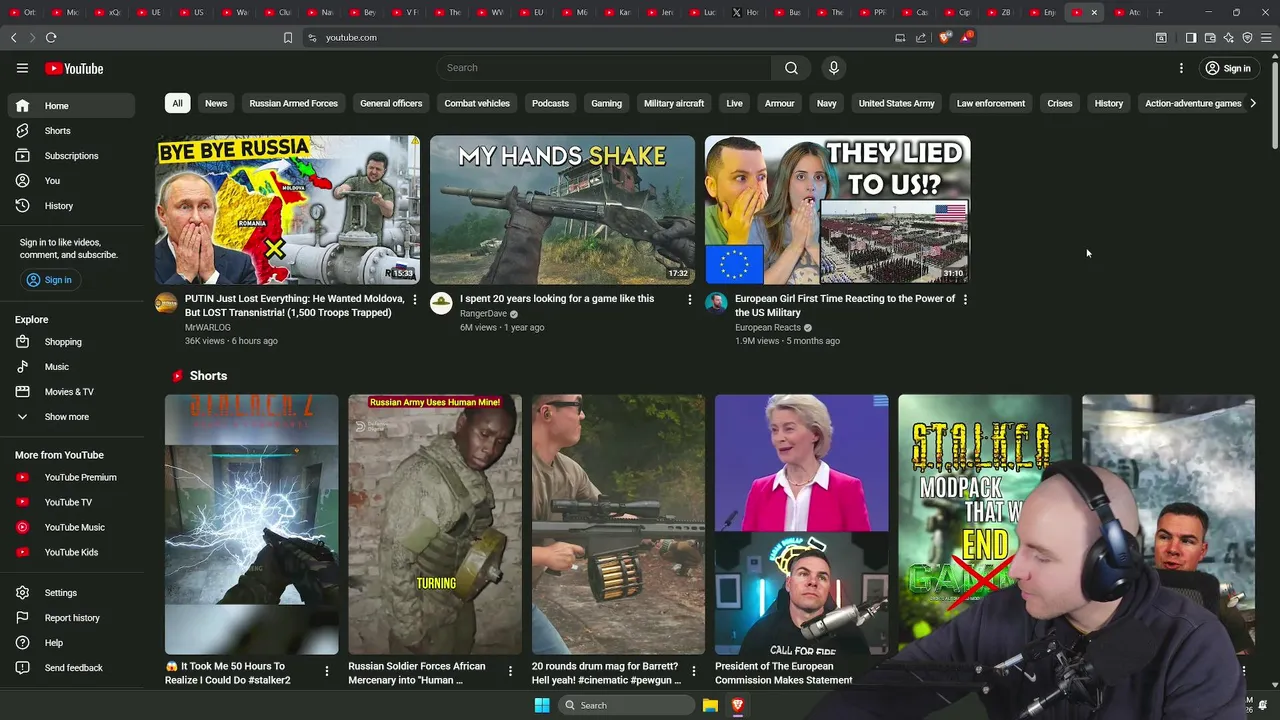Image resolution: width=1280 pixels, height=720 pixels.
Task: Open more options for stalker2 Short
Action: coord(326,671)
